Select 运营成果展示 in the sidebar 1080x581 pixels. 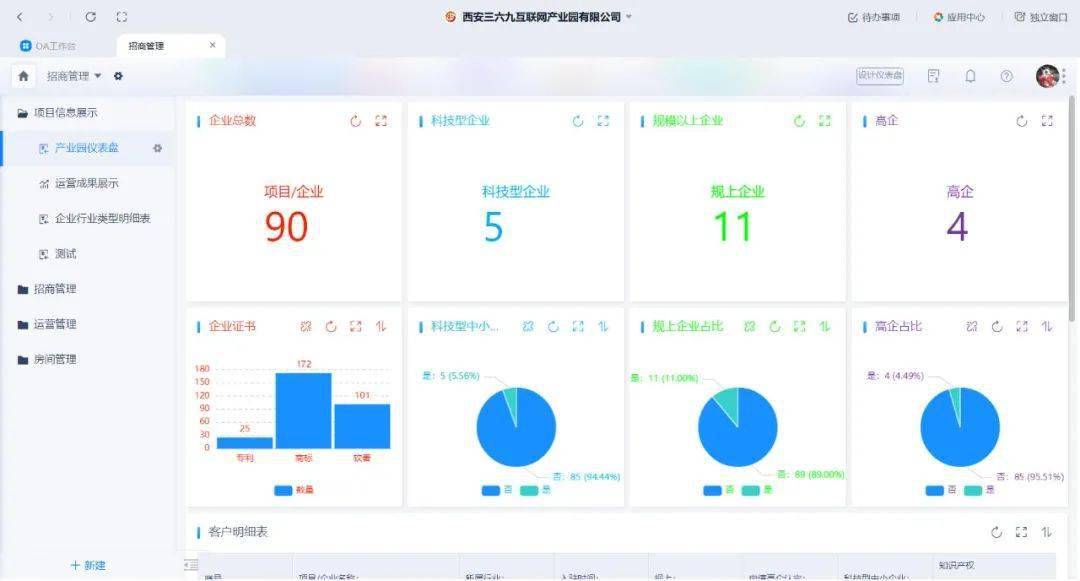[x=87, y=183]
